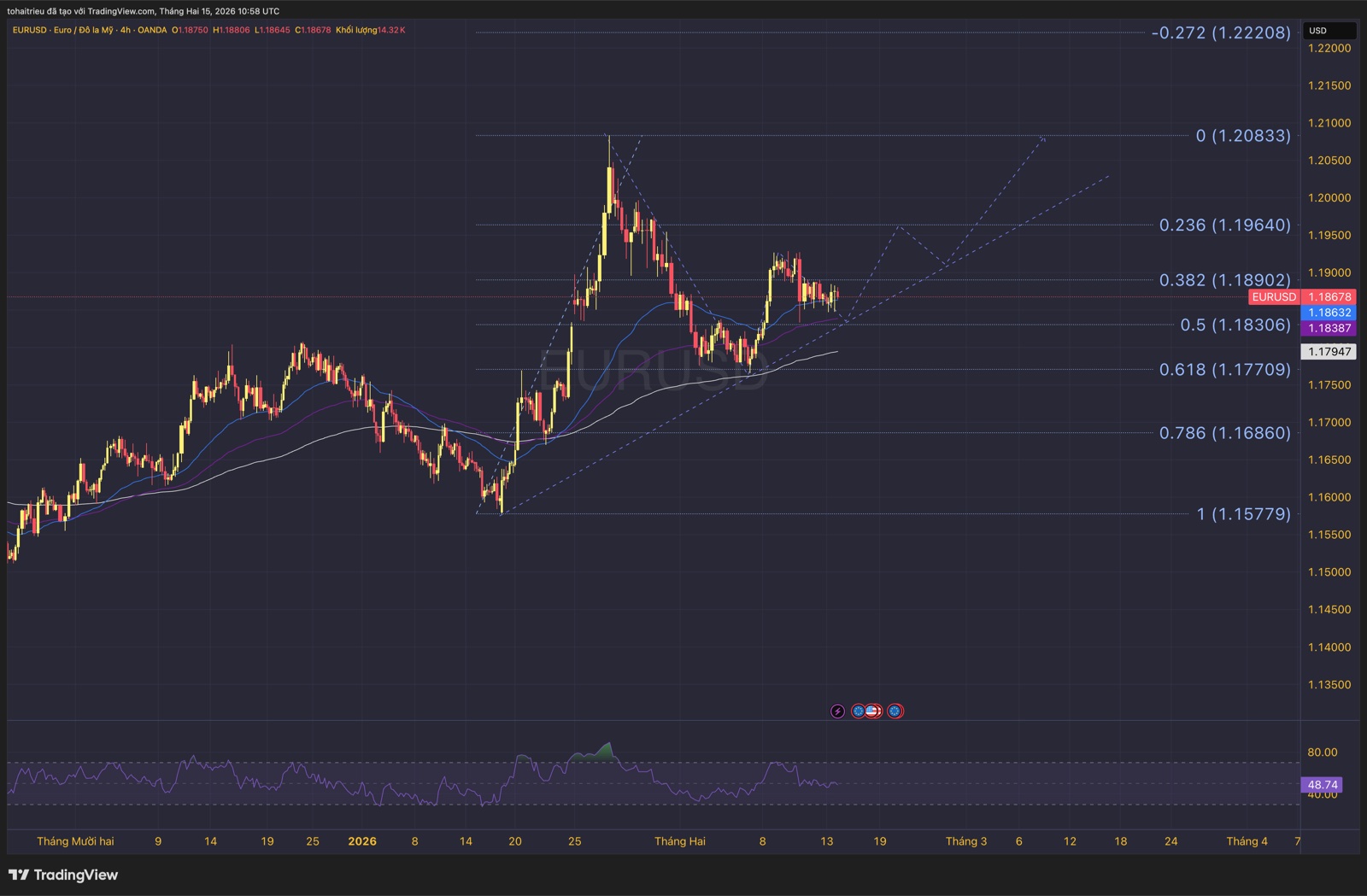Select the 0.5 (1.18306) Fibonacci level label

[1235, 325]
